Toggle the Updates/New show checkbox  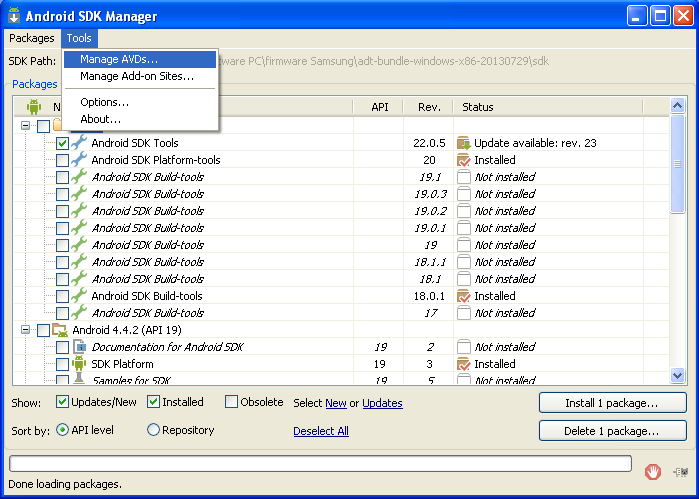coord(62,402)
